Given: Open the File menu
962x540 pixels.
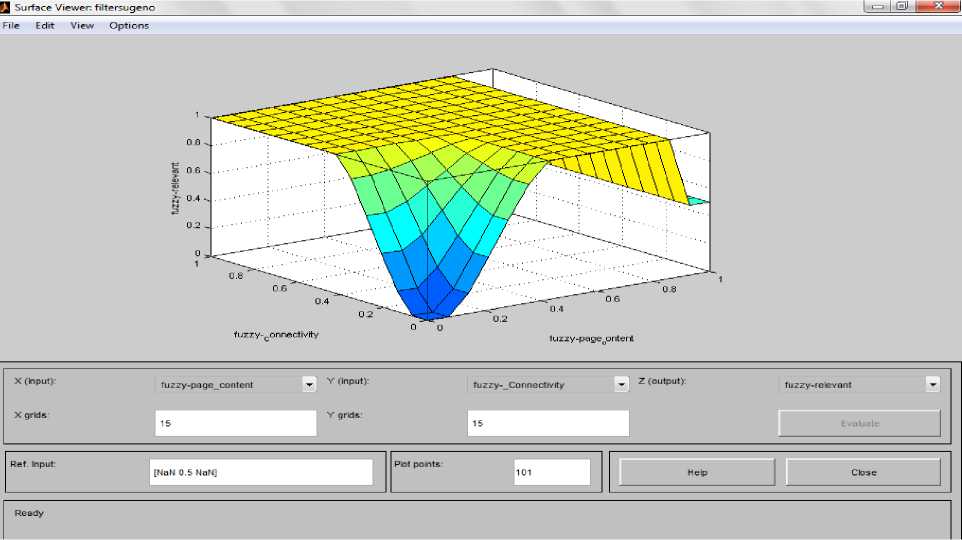Looking at the screenshot, I should tap(11, 26).
